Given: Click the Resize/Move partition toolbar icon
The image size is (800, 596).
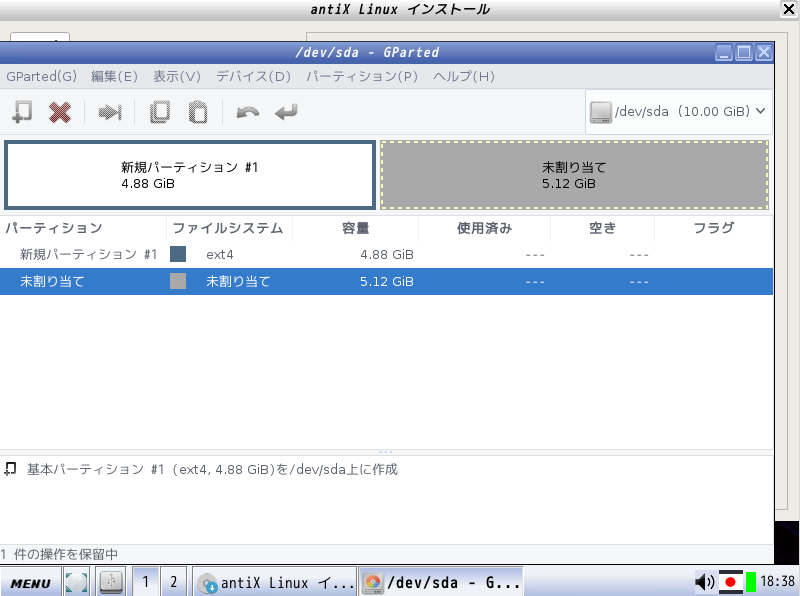Looking at the screenshot, I should [x=110, y=112].
